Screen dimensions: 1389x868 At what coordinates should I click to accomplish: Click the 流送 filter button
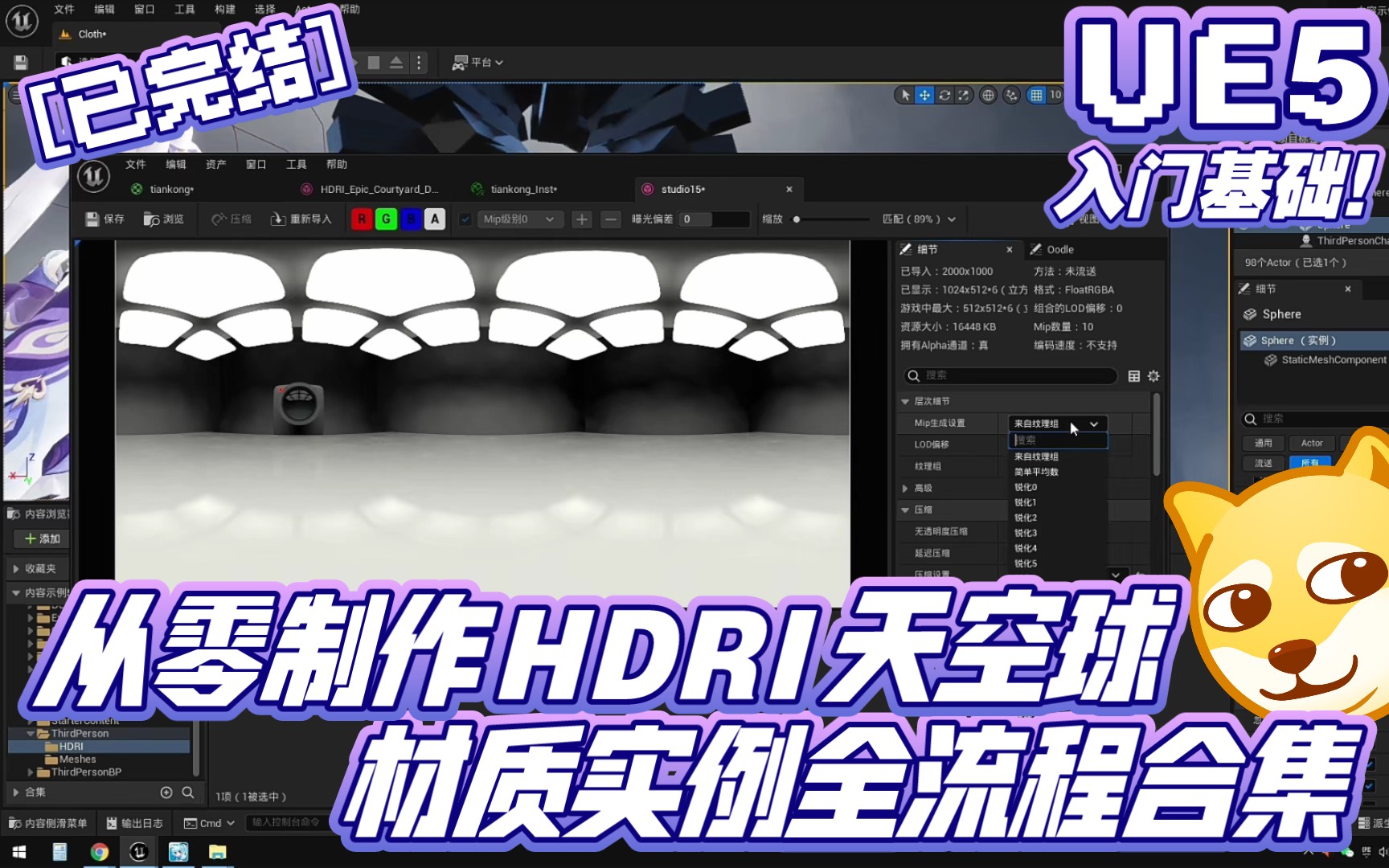[x=1264, y=463]
